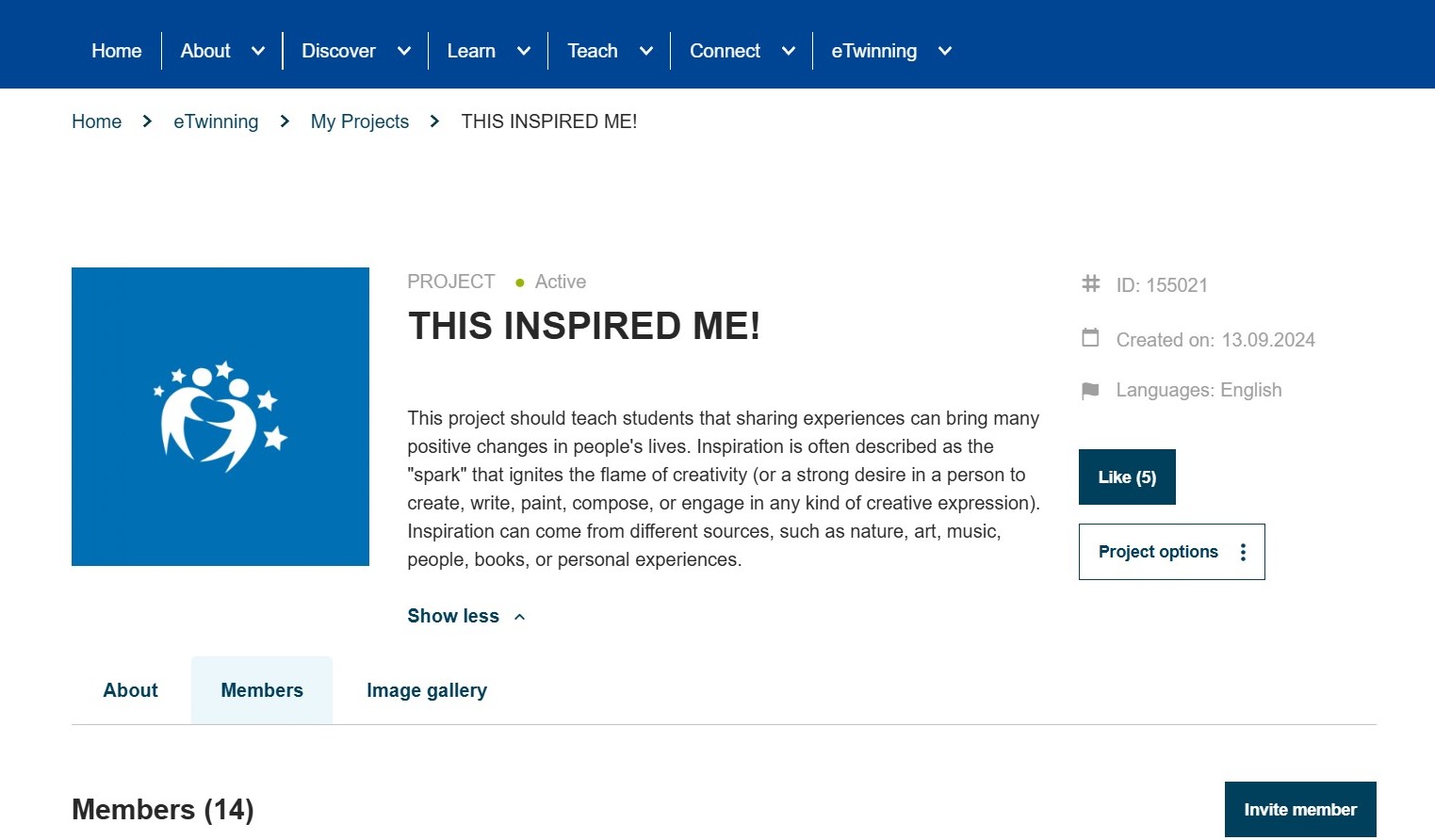The height and width of the screenshot is (840, 1435).
Task: Select the Members tab
Action: click(x=262, y=690)
